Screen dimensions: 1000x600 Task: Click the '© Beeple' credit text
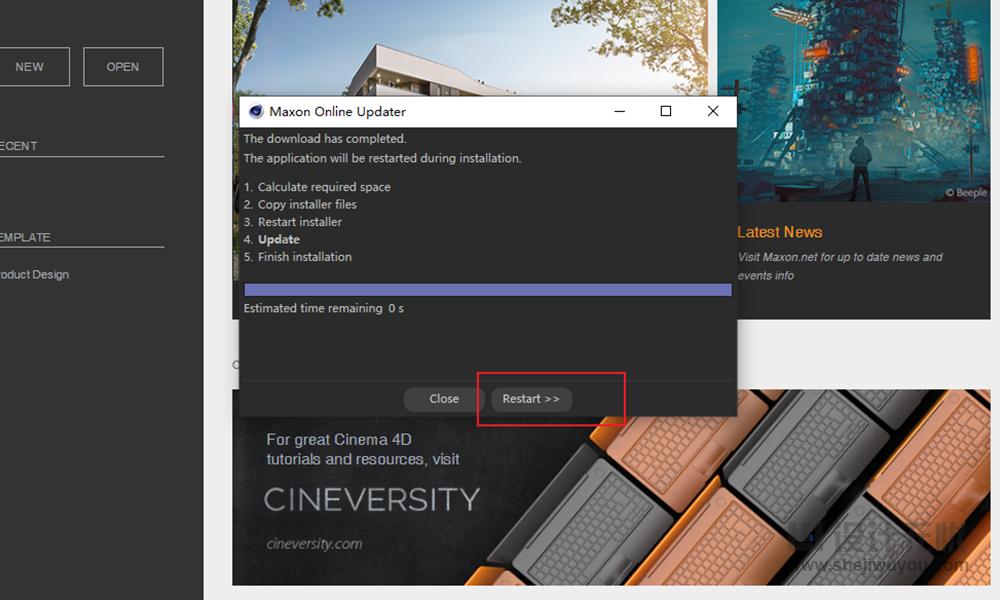pyautogui.click(x=966, y=193)
